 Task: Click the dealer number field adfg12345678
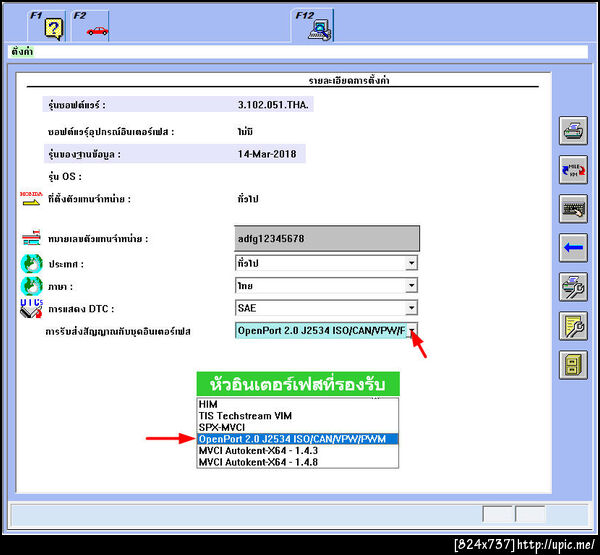[327, 238]
